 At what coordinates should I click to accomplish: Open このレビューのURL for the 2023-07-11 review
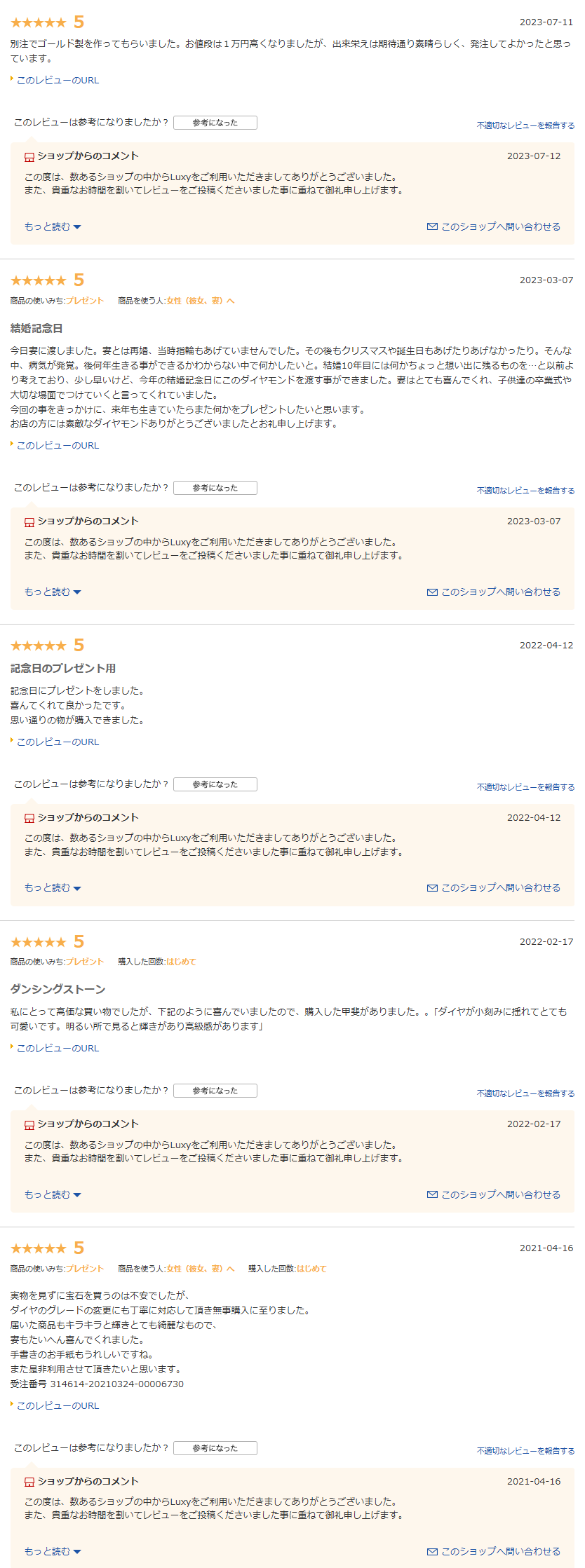(x=58, y=80)
